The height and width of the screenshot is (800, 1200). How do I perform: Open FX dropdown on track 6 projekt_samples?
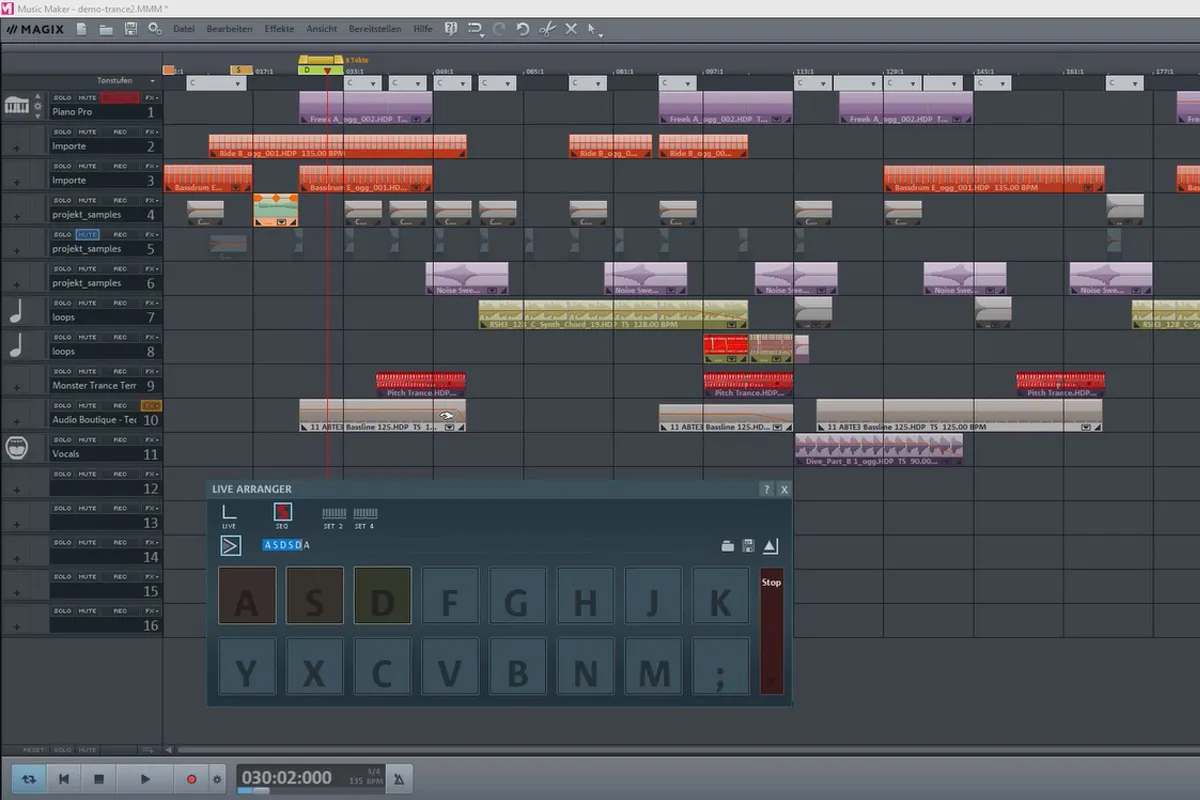pyautogui.click(x=151, y=268)
